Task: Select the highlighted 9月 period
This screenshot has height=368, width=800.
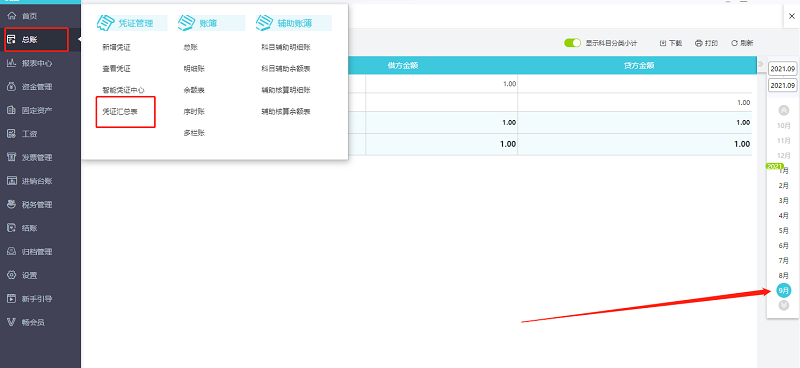Action: pos(784,290)
